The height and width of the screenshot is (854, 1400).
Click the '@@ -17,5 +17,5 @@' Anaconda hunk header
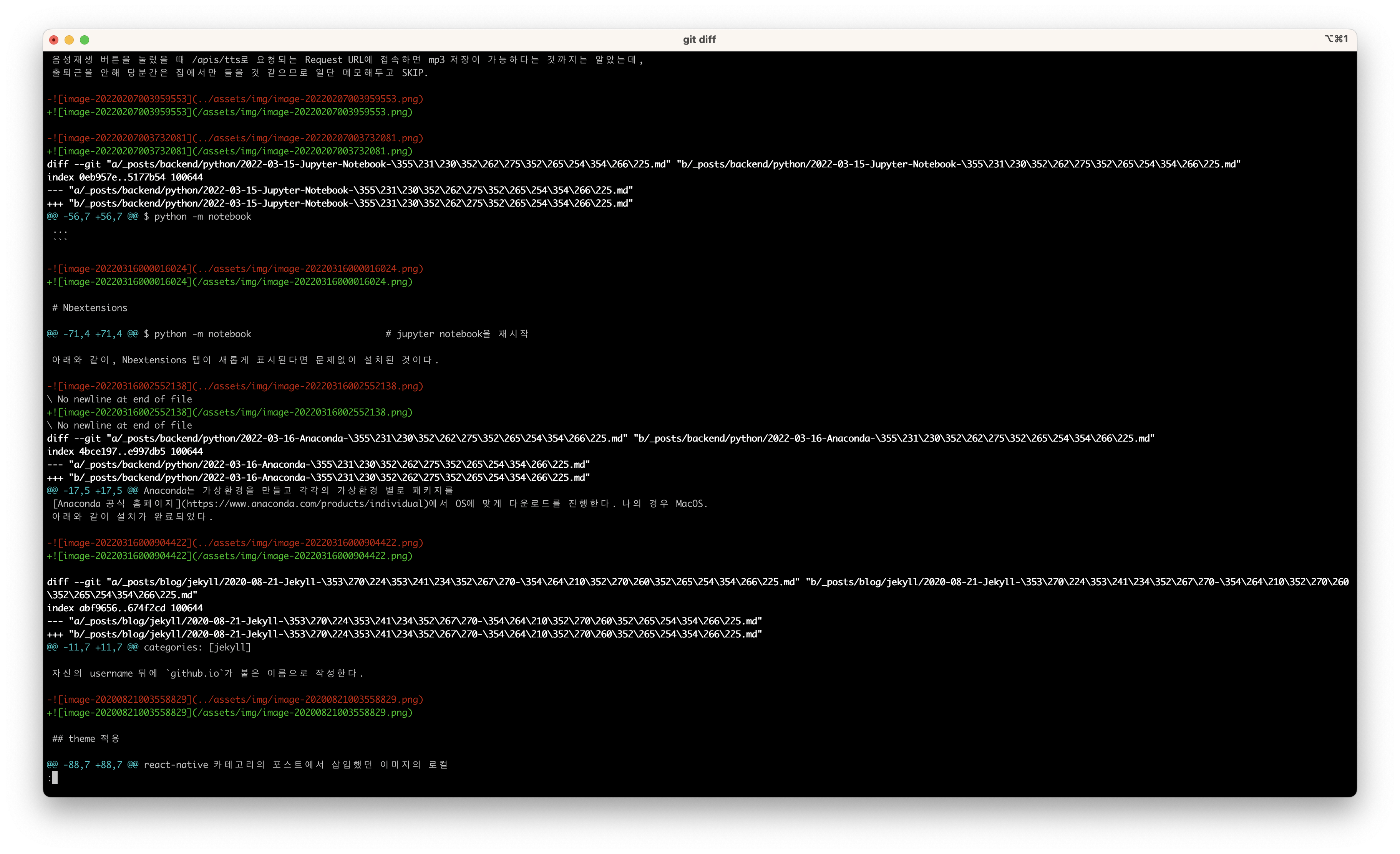tap(93, 491)
